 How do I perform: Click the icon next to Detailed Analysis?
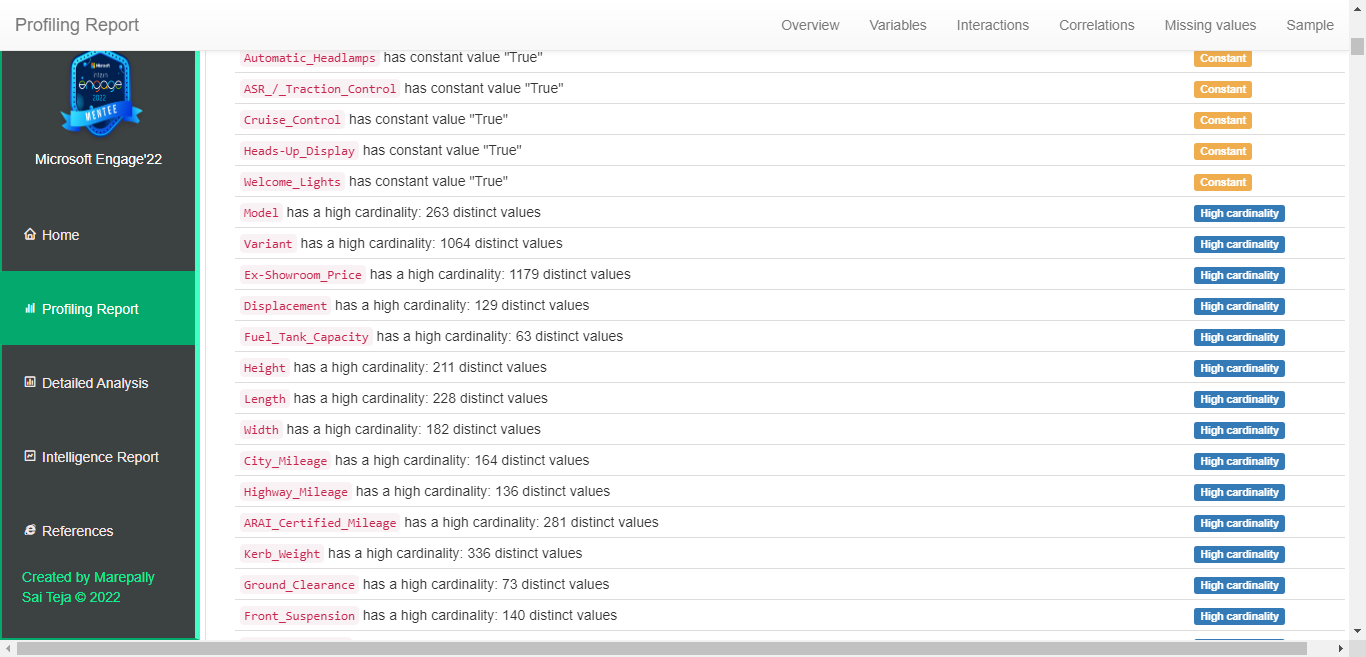click(x=30, y=382)
